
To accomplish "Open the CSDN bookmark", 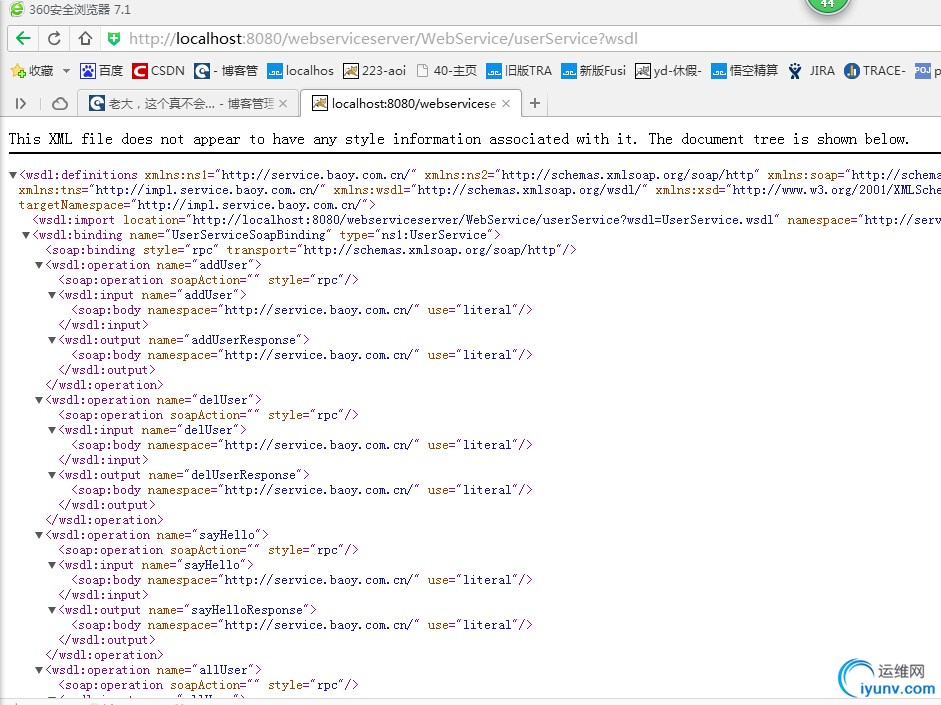I will [x=158, y=71].
